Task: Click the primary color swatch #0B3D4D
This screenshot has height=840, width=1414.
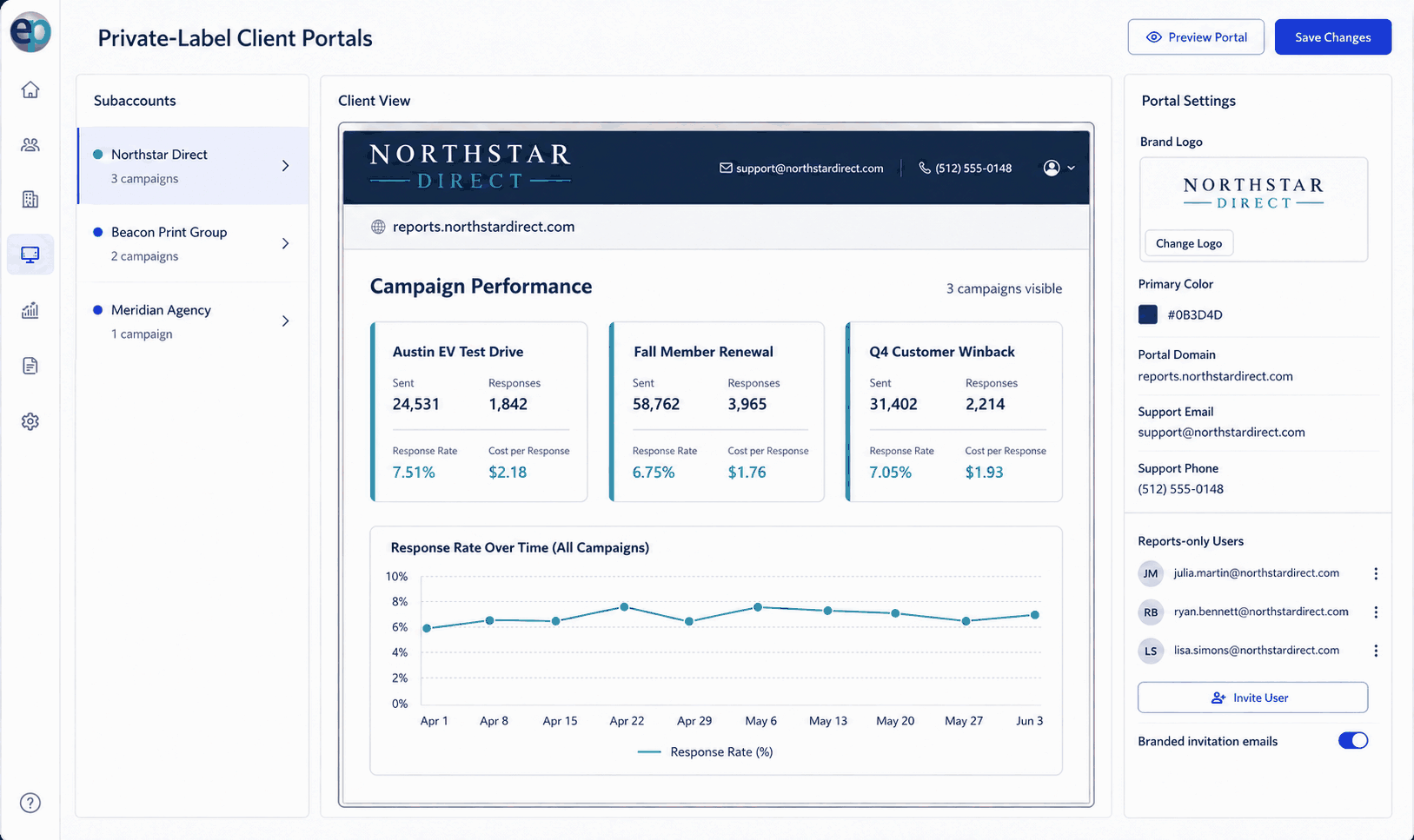Action: click(1148, 314)
